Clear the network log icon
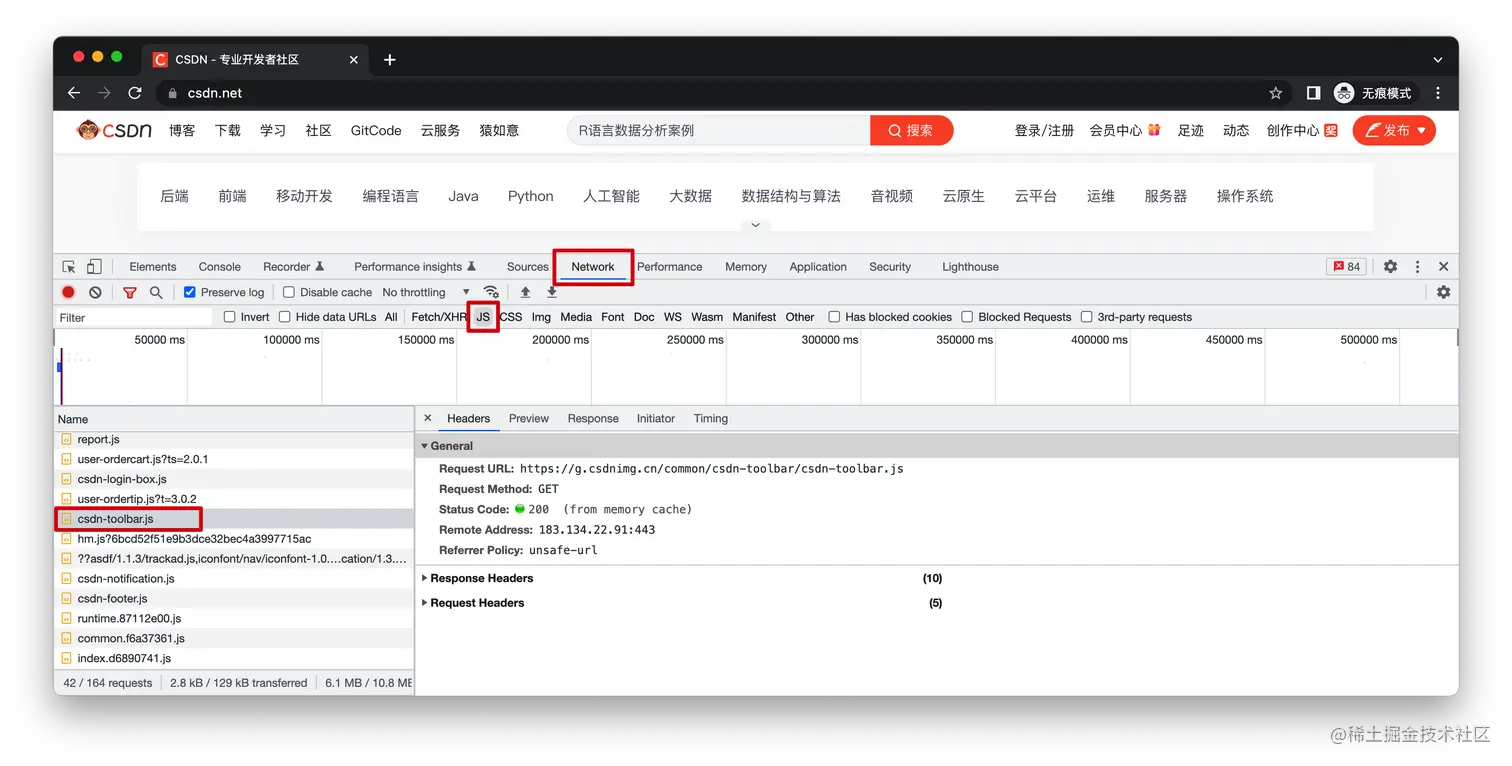 (x=95, y=292)
